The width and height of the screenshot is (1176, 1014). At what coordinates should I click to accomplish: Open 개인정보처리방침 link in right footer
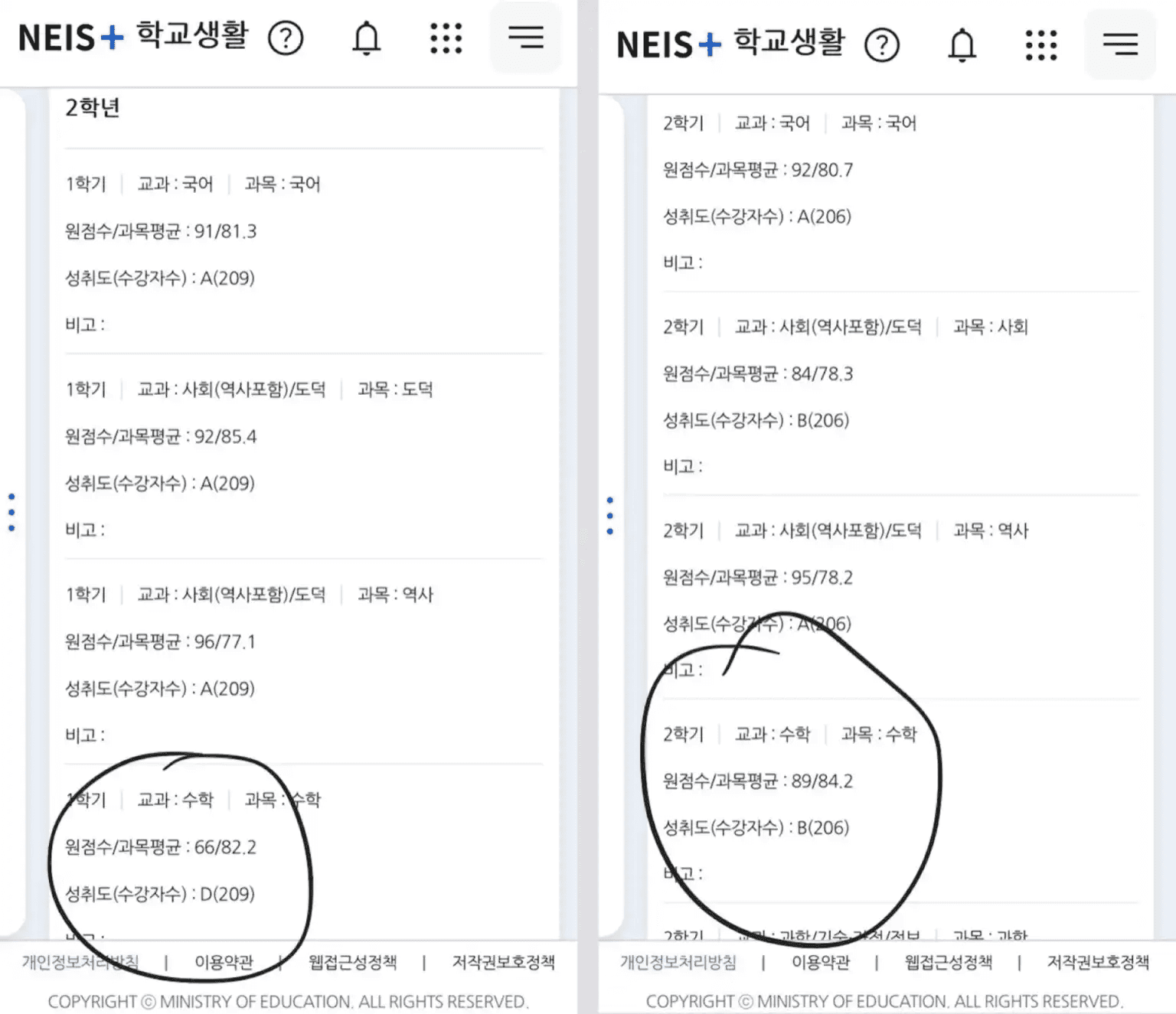pos(678,962)
